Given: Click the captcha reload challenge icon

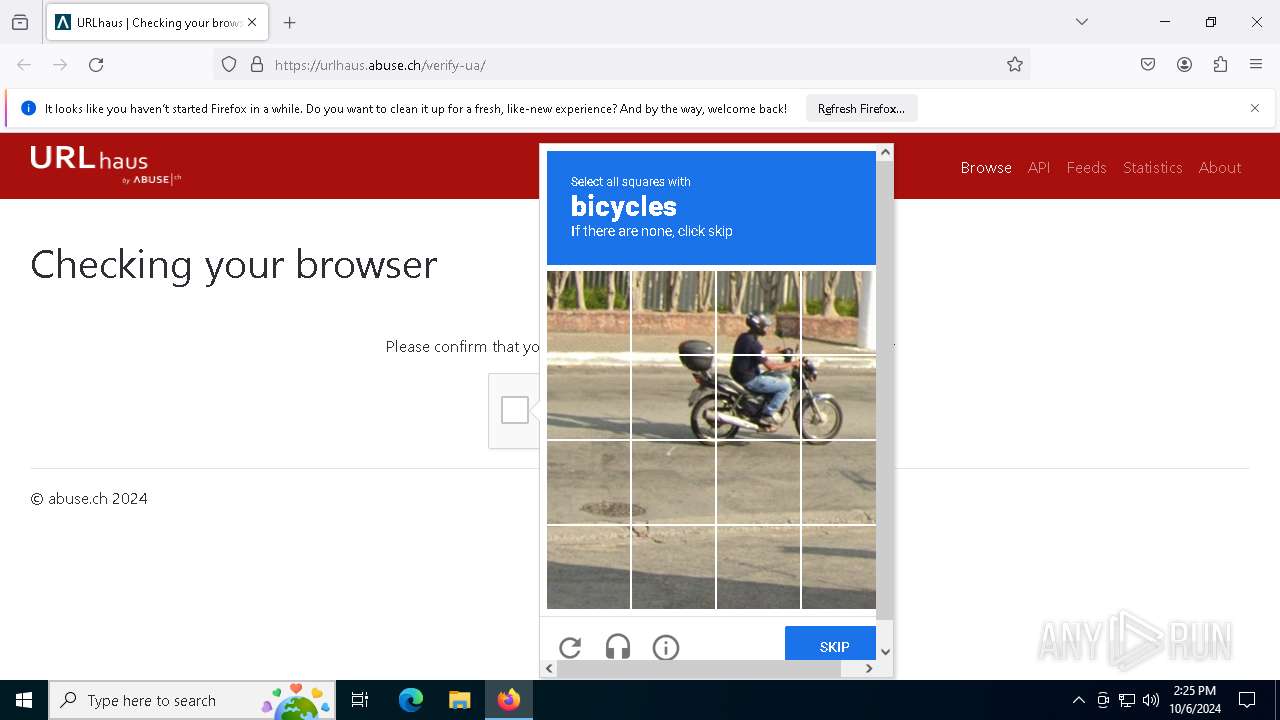Looking at the screenshot, I should [570, 647].
